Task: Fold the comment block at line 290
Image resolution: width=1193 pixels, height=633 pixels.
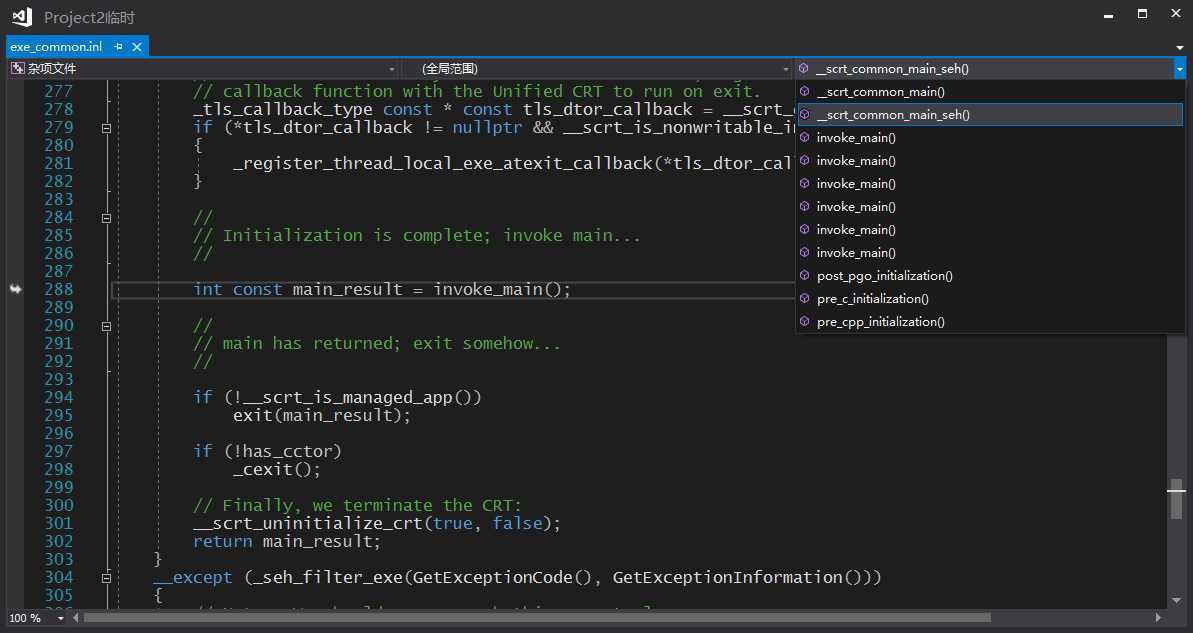Action: (x=107, y=326)
